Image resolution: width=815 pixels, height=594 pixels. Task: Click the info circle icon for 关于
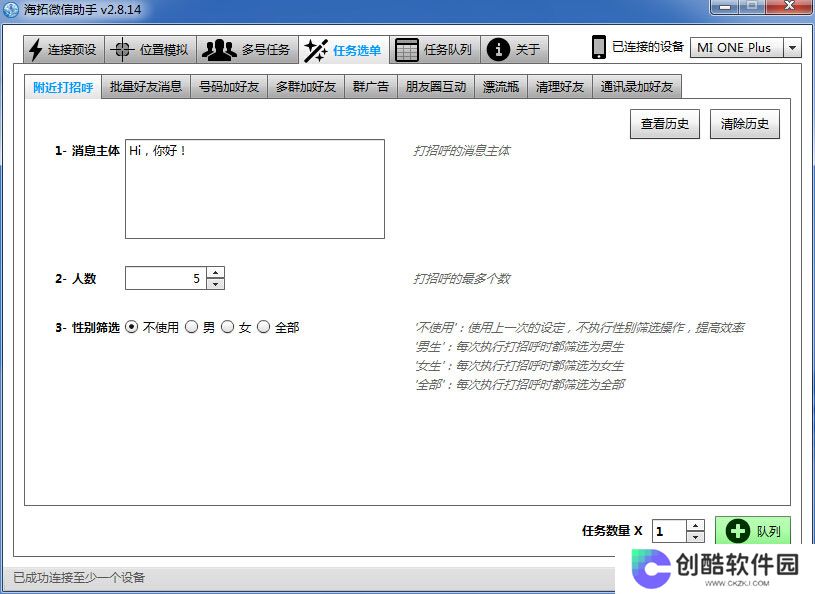pyautogui.click(x=498, y=50)
